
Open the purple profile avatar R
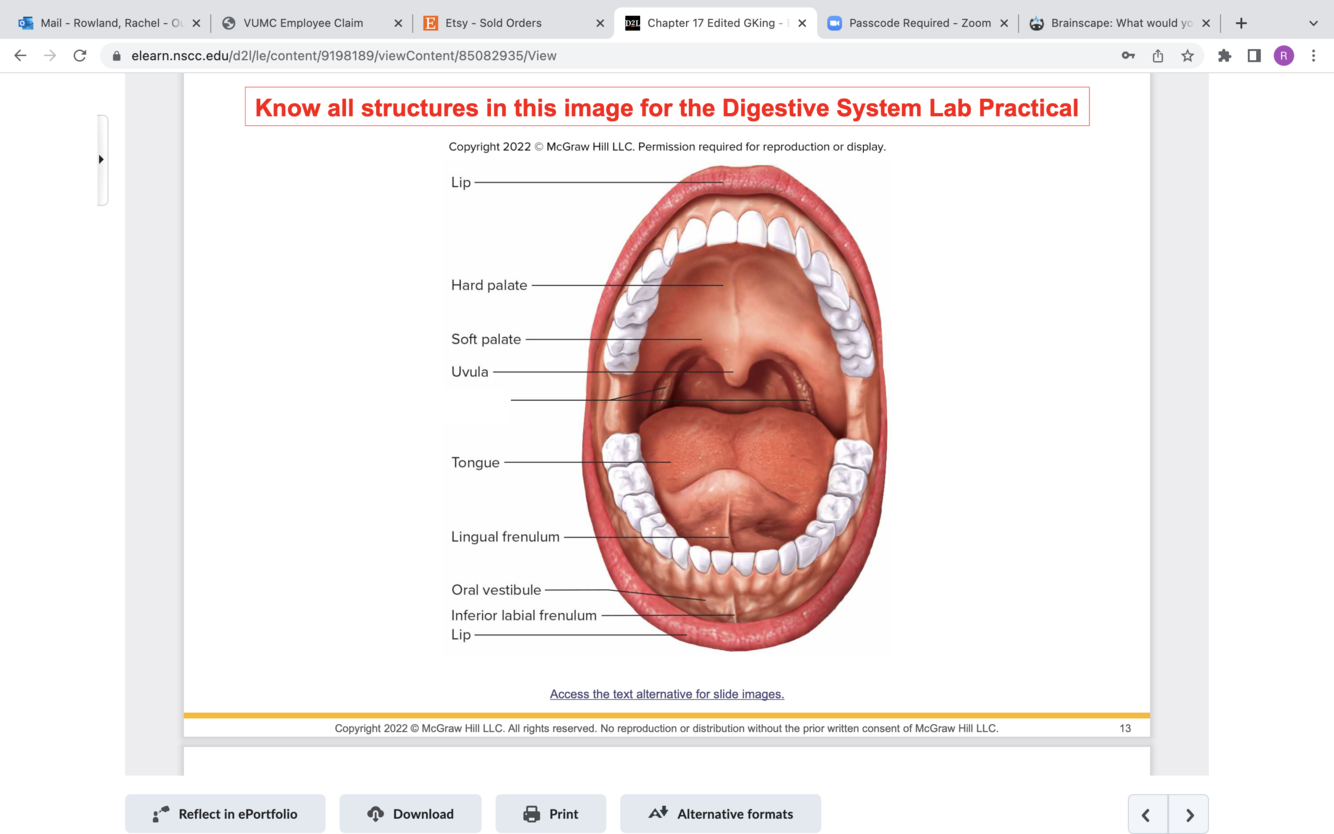coord(1284,56)
